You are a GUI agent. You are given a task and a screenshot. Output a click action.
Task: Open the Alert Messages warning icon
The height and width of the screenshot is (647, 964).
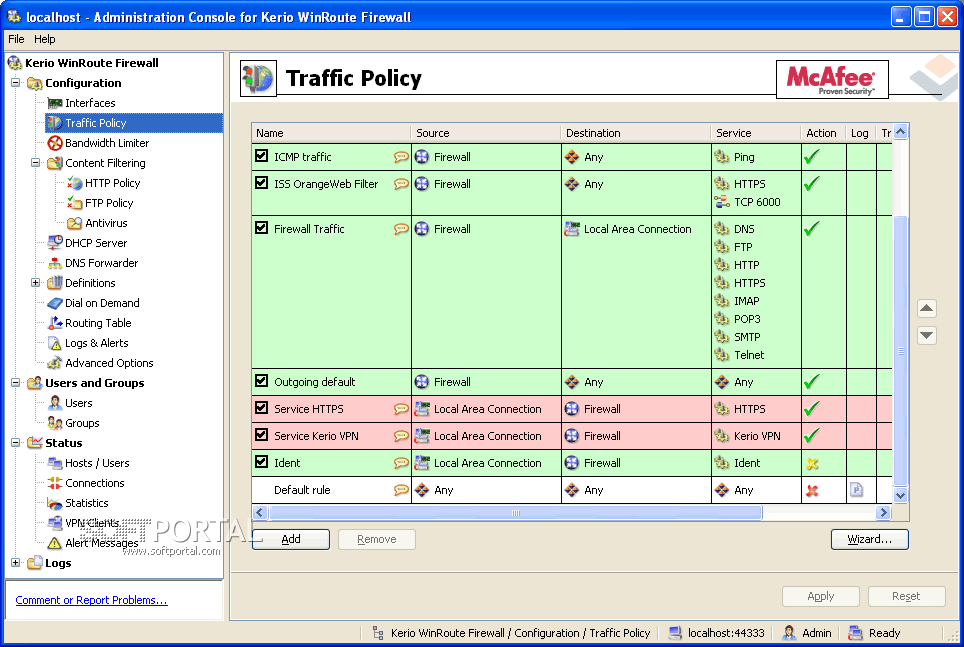(55, 543)
